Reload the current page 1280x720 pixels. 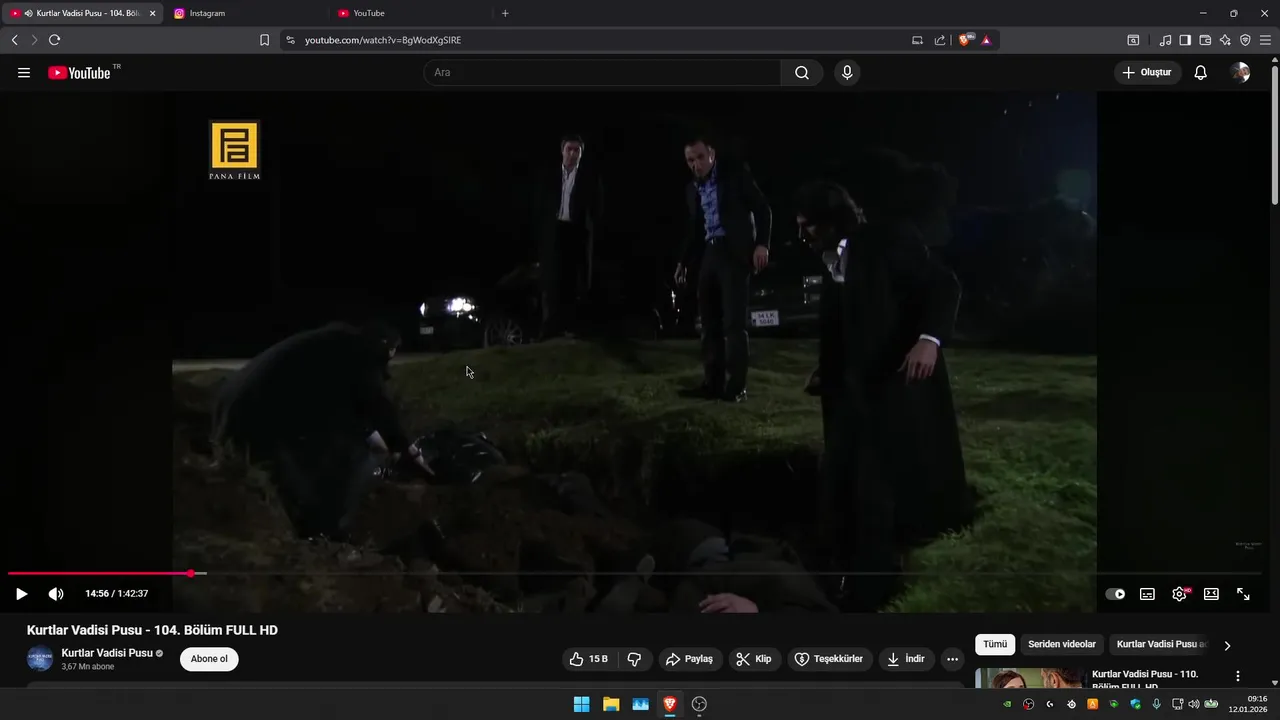[x=54, y=40]
